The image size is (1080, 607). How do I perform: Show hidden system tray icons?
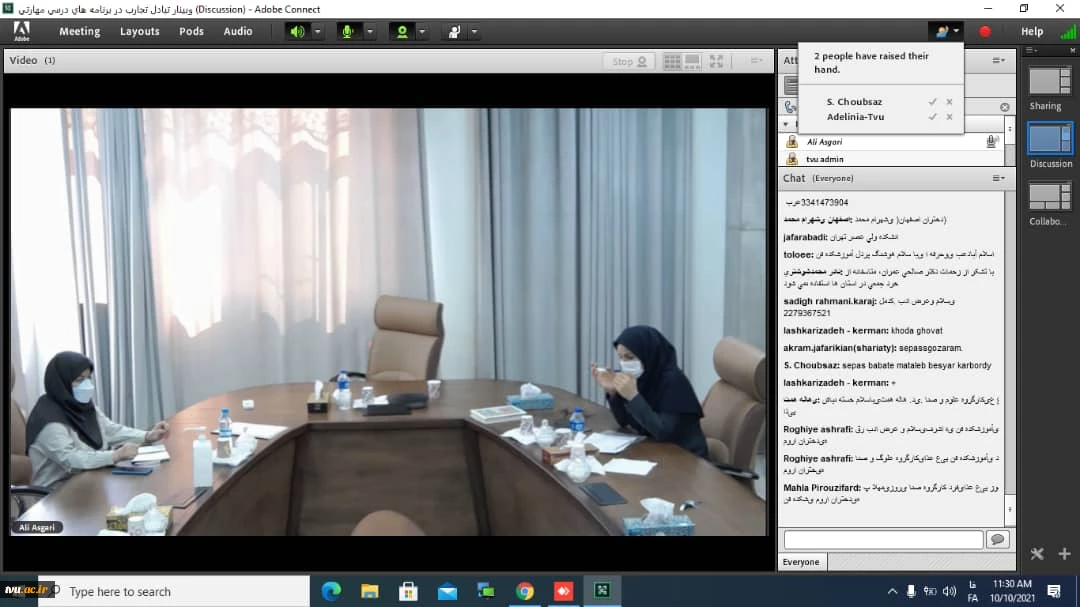(x=892, y=591)
